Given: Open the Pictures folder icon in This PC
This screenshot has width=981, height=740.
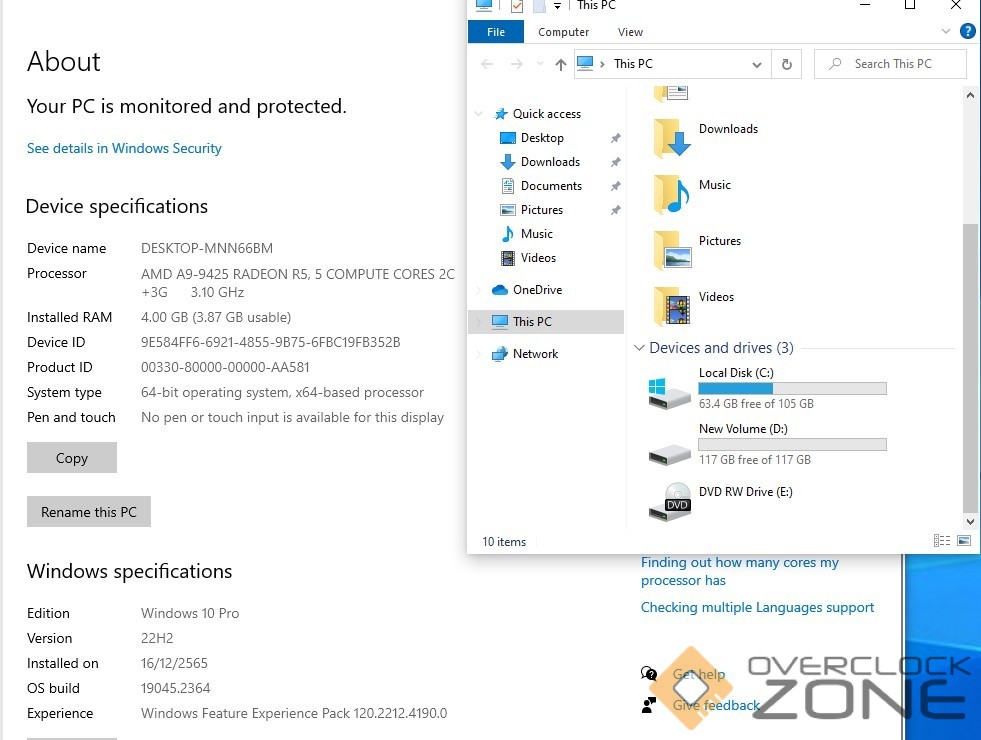Looking at the screenshot, I should [x=671, y=250].
